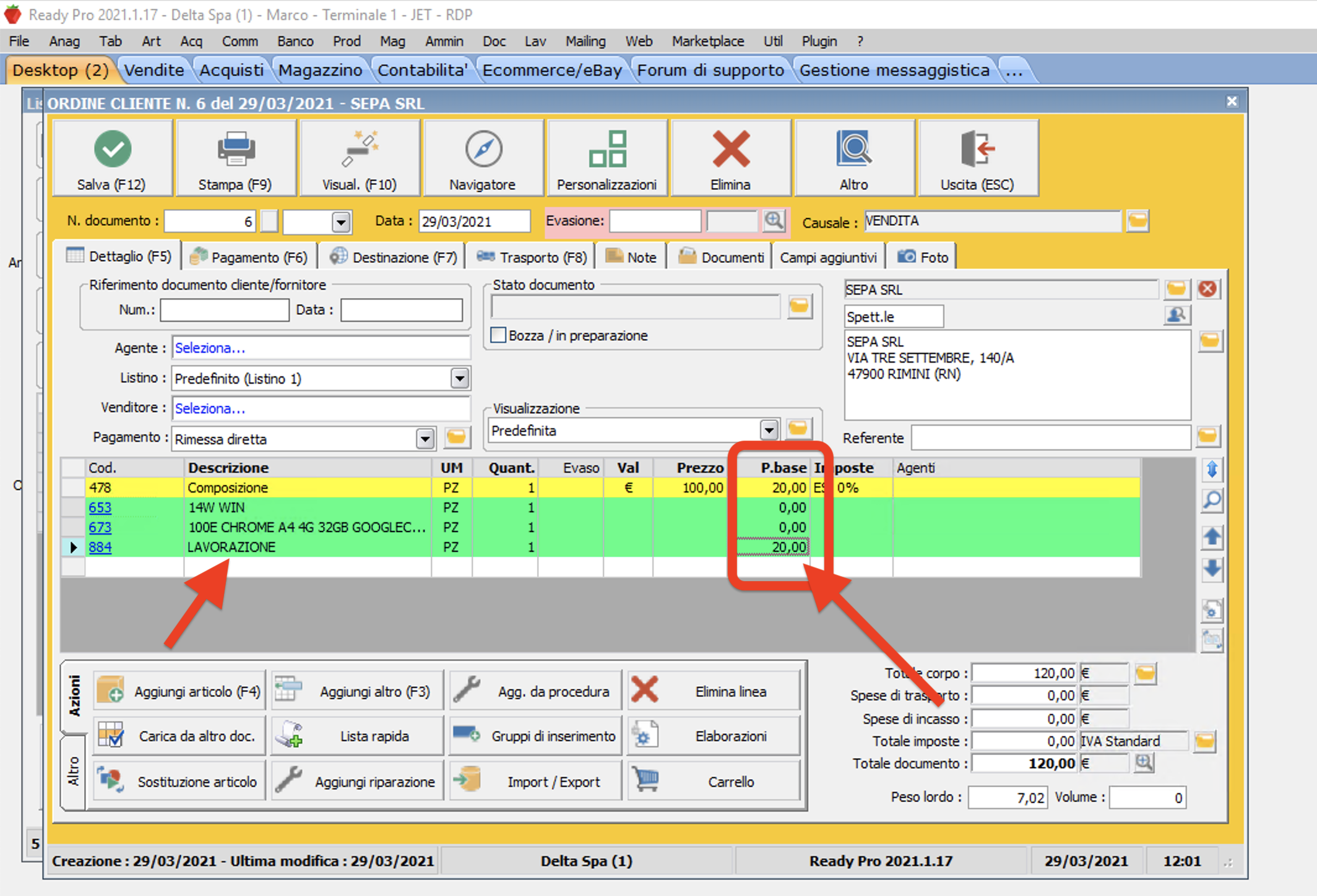The height and width of the screenshot is (896, 1317).
Task: Open the Navigatore compass tool
Action: coord(483,158)
